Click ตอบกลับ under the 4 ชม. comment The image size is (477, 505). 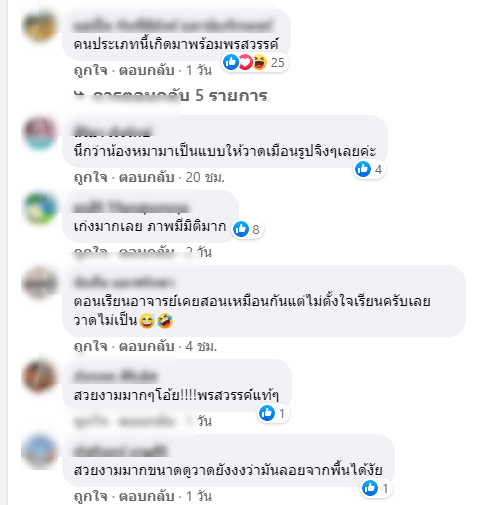tap(147, 346)
